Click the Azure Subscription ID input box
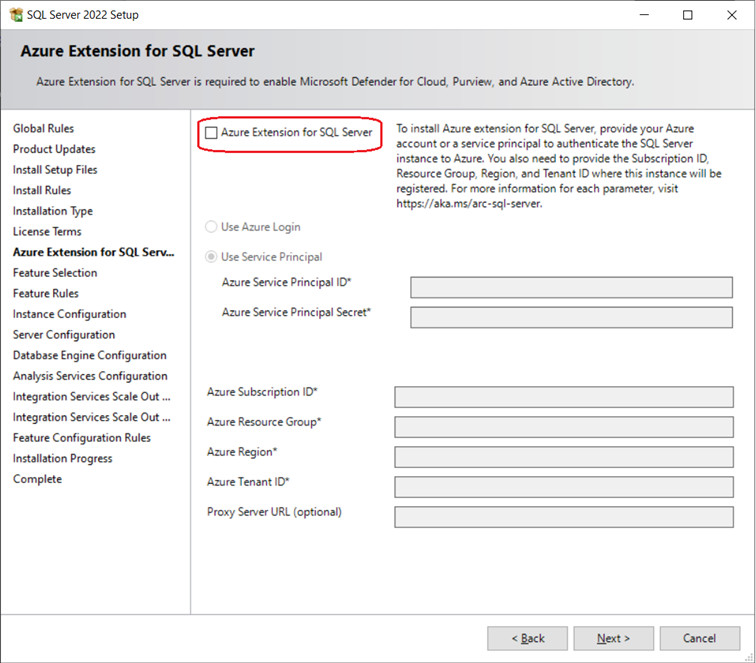Viewport: 756px width, 663px height. pos(564,397)
